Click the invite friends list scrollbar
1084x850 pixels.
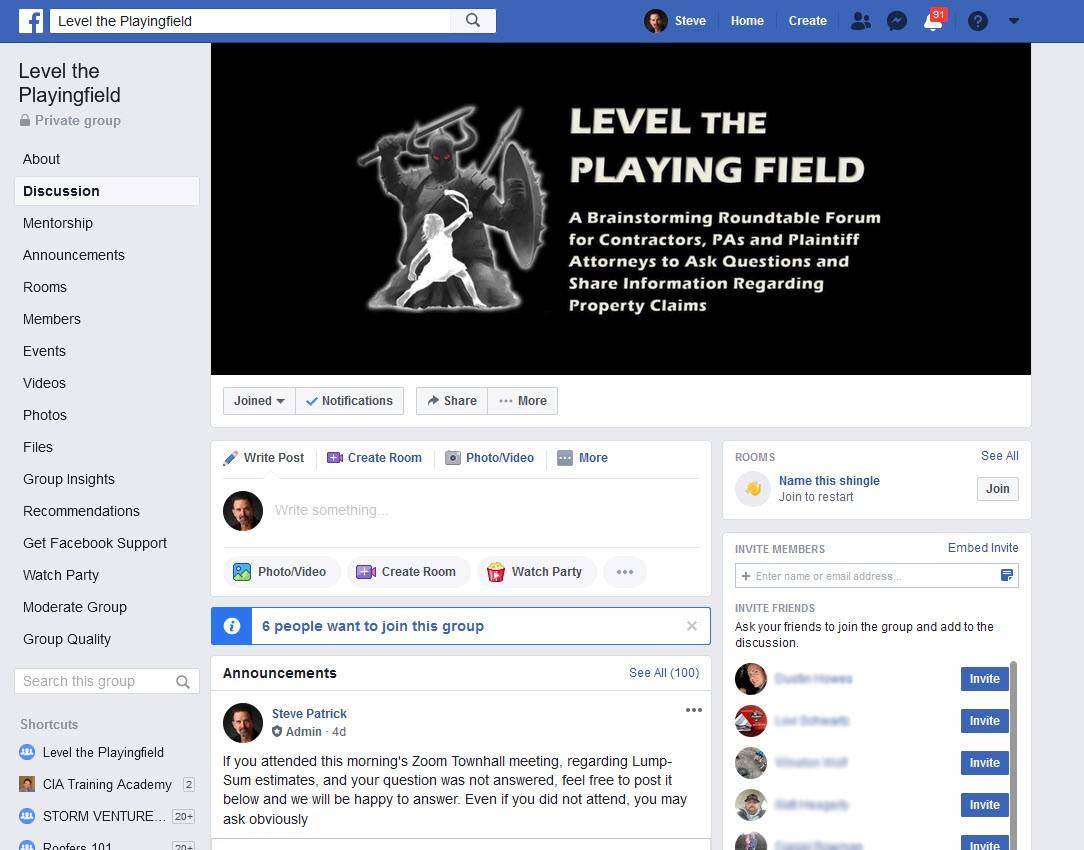click(1013, 753)
